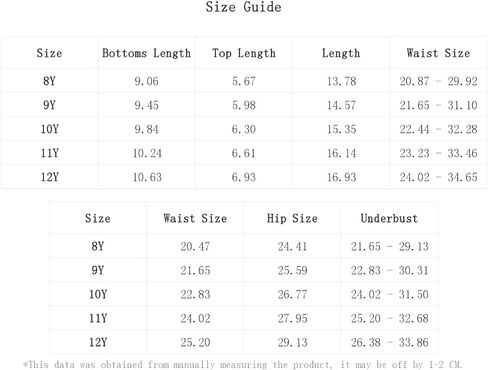Select waist range 23.23 - 33.46
The width and height of the screenshot is (488, 370).
[439, 153]
